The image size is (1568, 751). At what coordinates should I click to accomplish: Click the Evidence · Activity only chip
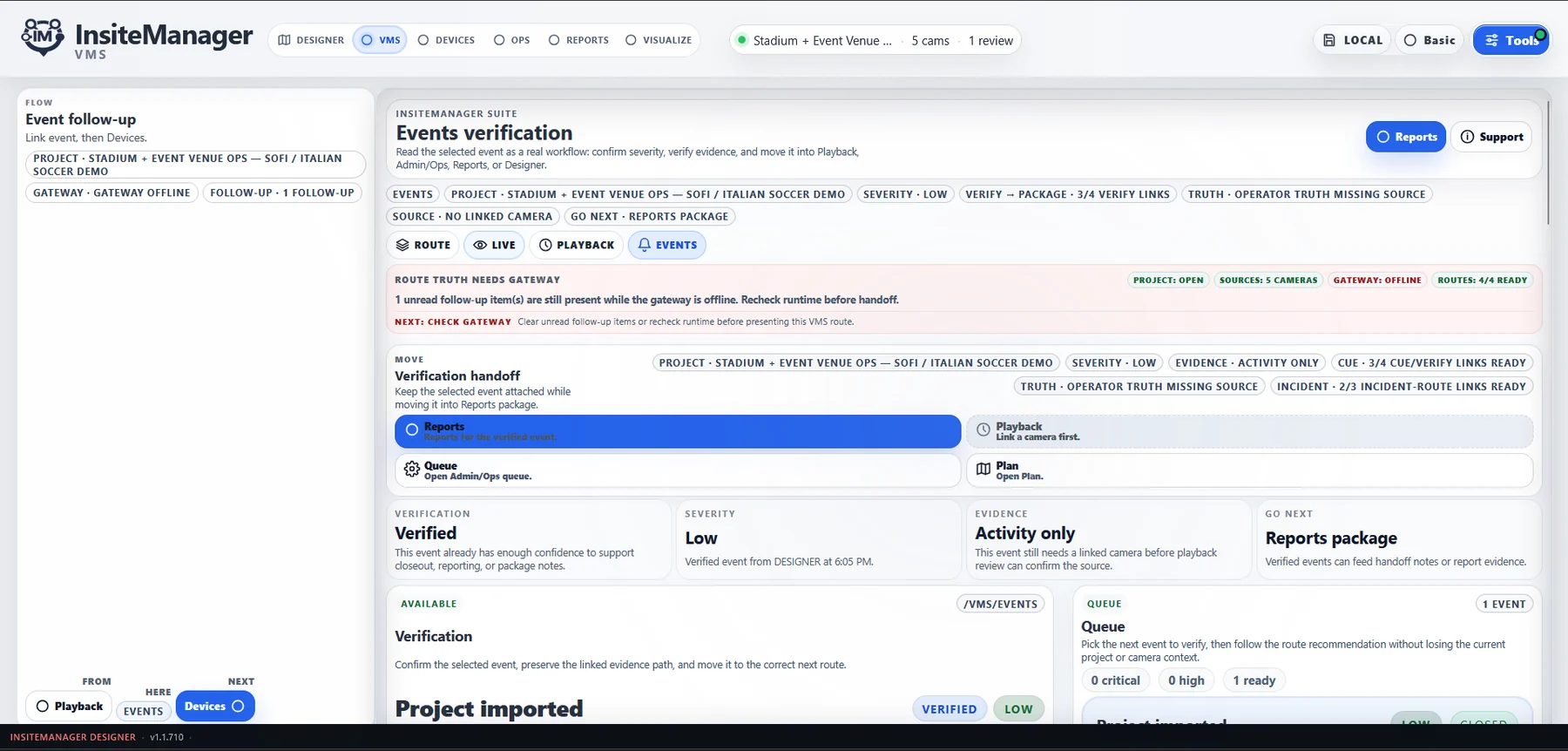(x=1247, y=362)
